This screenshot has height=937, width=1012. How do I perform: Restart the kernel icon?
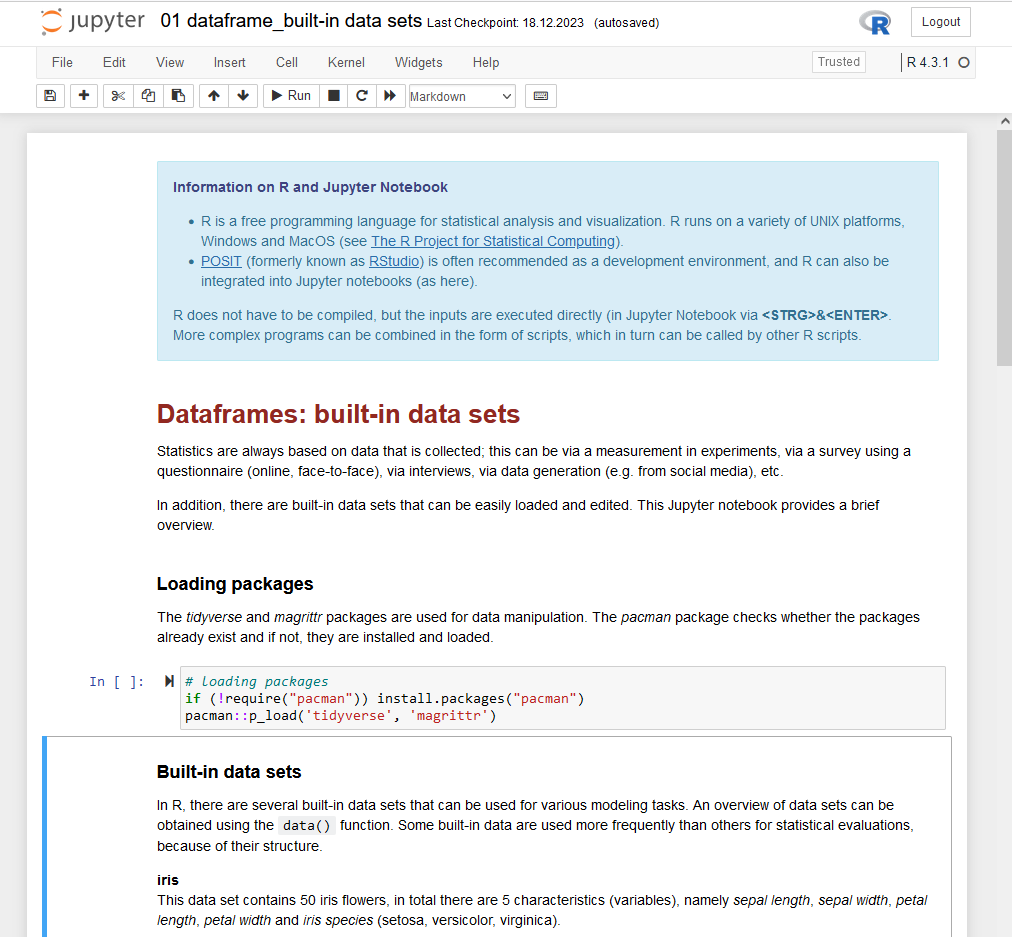pos(362,96)
